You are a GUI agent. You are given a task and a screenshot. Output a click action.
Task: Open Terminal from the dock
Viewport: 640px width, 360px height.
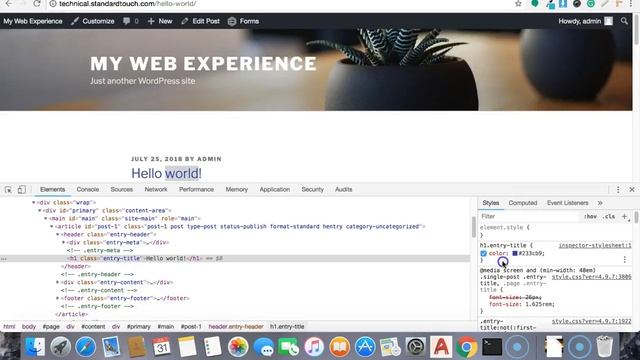(492, 347)
